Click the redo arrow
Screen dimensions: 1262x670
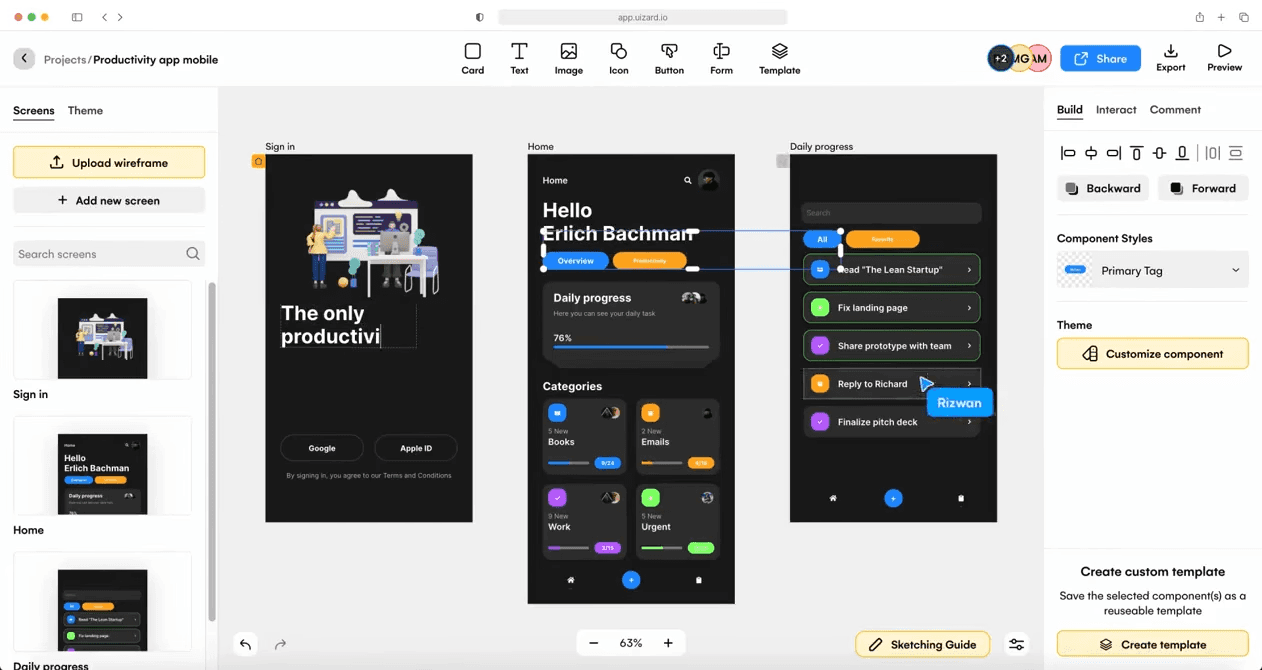pyautogui.click(x=280, y=644)
